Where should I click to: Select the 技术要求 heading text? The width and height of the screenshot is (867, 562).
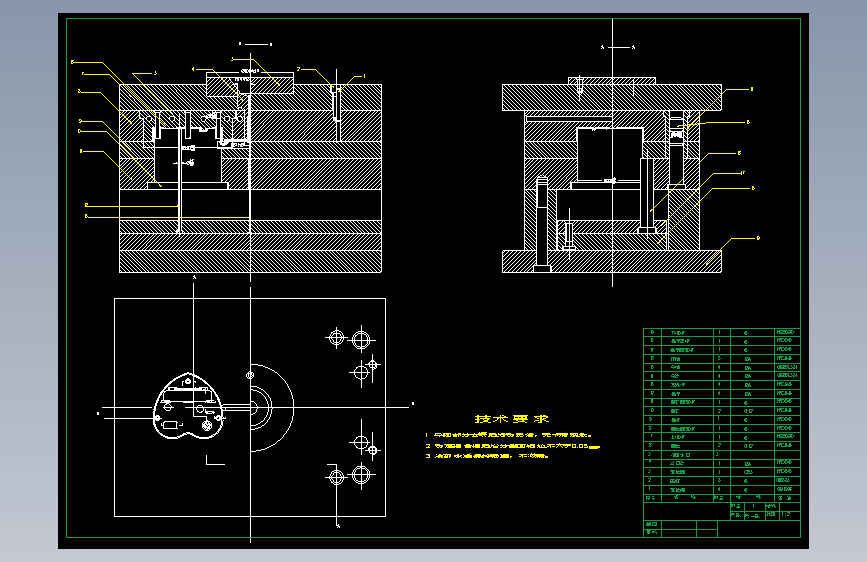[512, 419]
